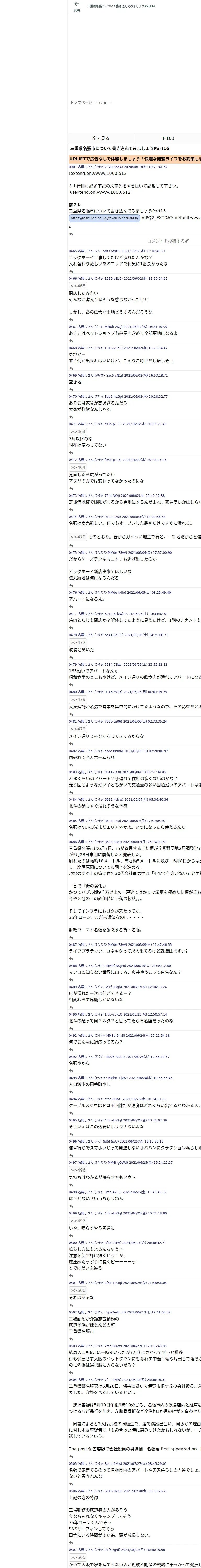201x1568 pixels.
Task: Open the rosie.5ch.net tokai thread URL link
Action: pos(104,218)
